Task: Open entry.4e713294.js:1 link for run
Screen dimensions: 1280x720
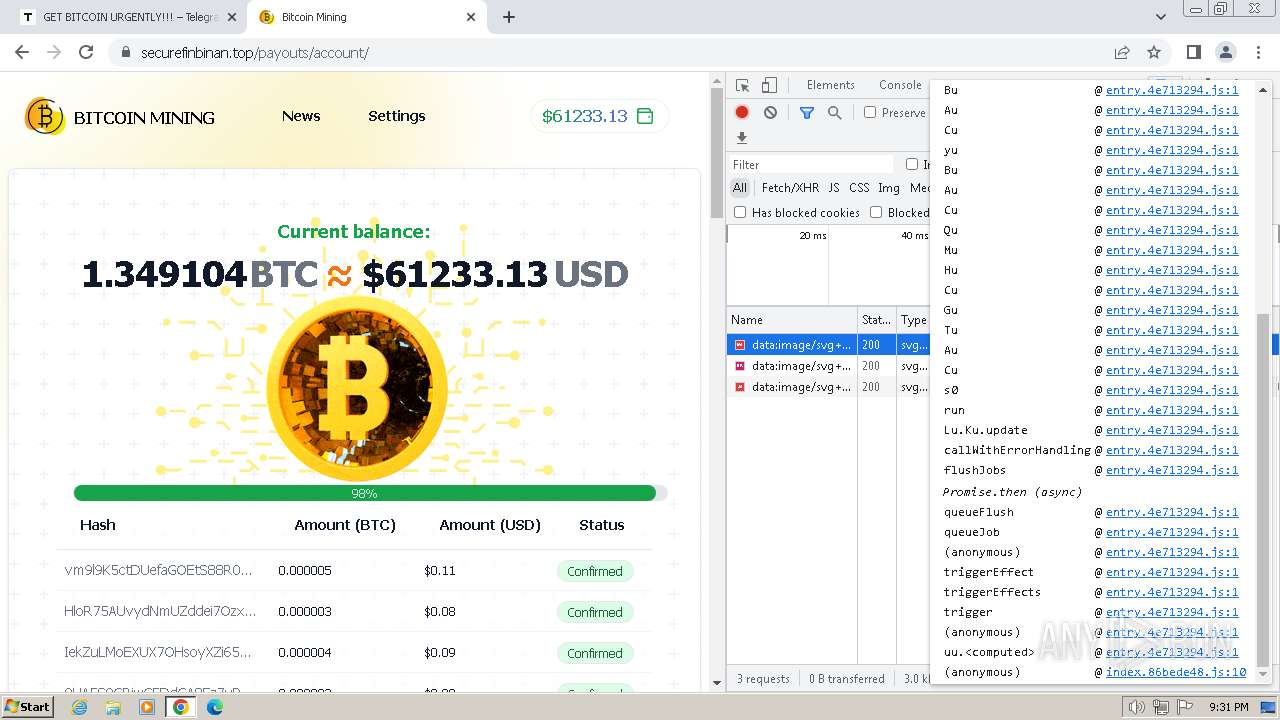Action: [x=1172, y=410]
